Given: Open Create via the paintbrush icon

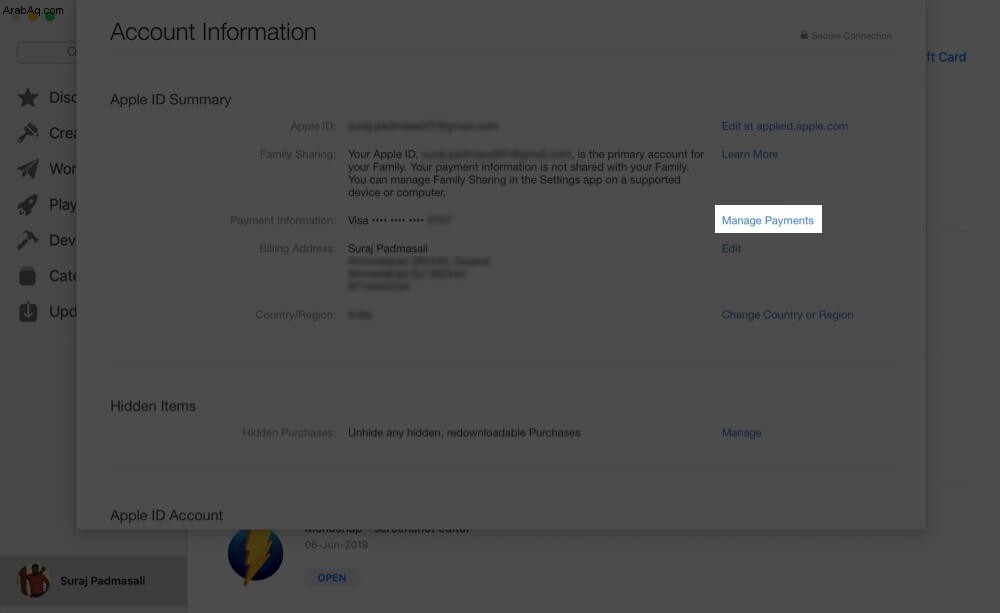Looking at the screenshot, I should (27, 133).
